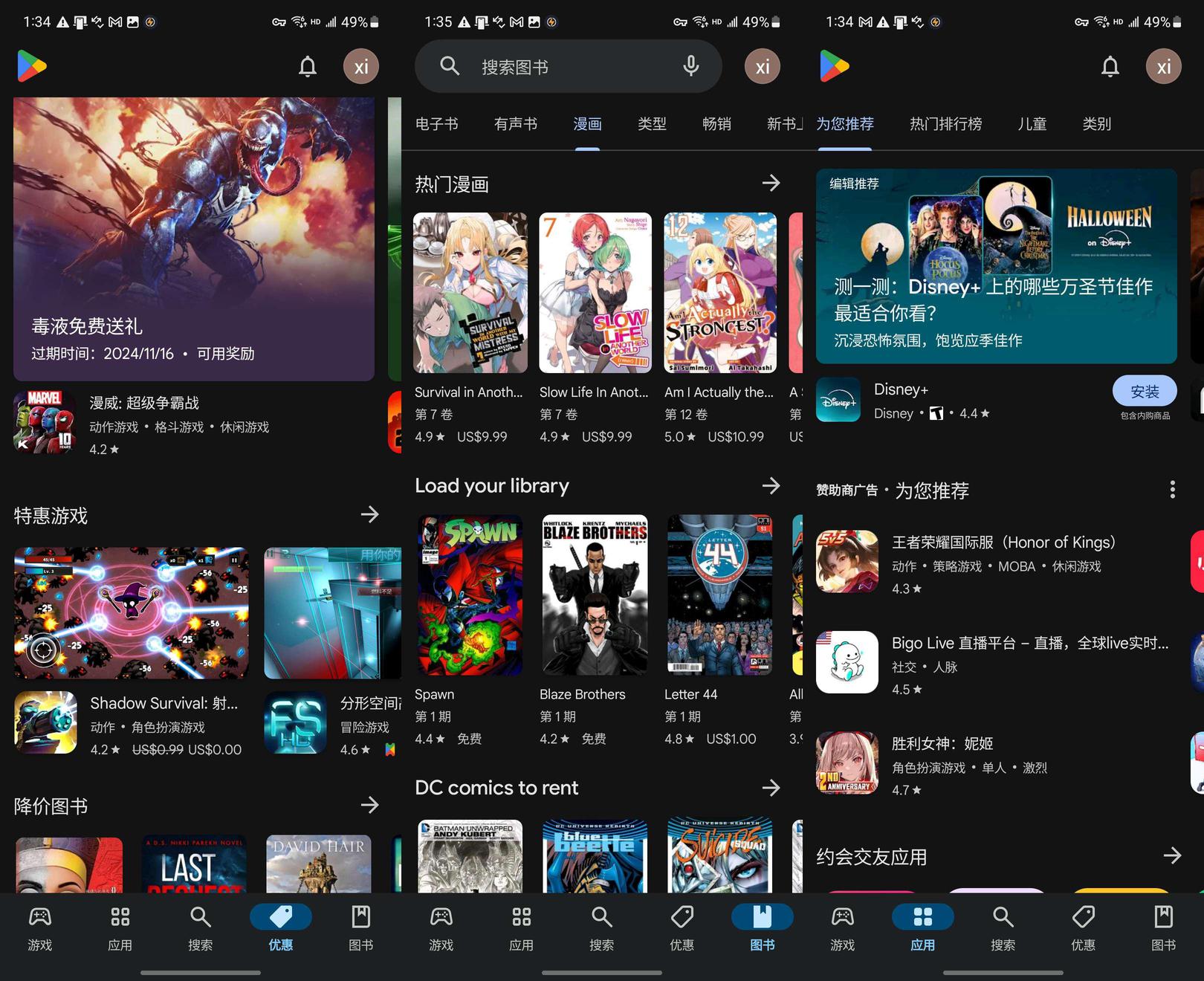The width and height of the screenshot is (1204, 981).
Task: Open the 毒液免费送礼 promotional banner
Action: (194, 239)
